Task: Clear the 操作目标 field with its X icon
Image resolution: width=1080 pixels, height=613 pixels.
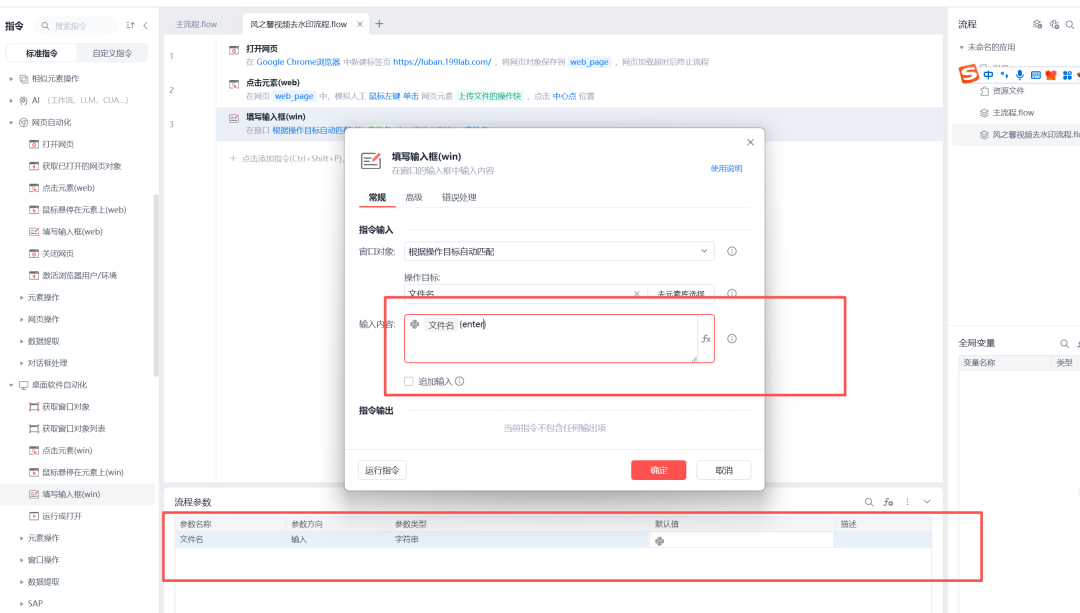Action: (x=636, y=293)
